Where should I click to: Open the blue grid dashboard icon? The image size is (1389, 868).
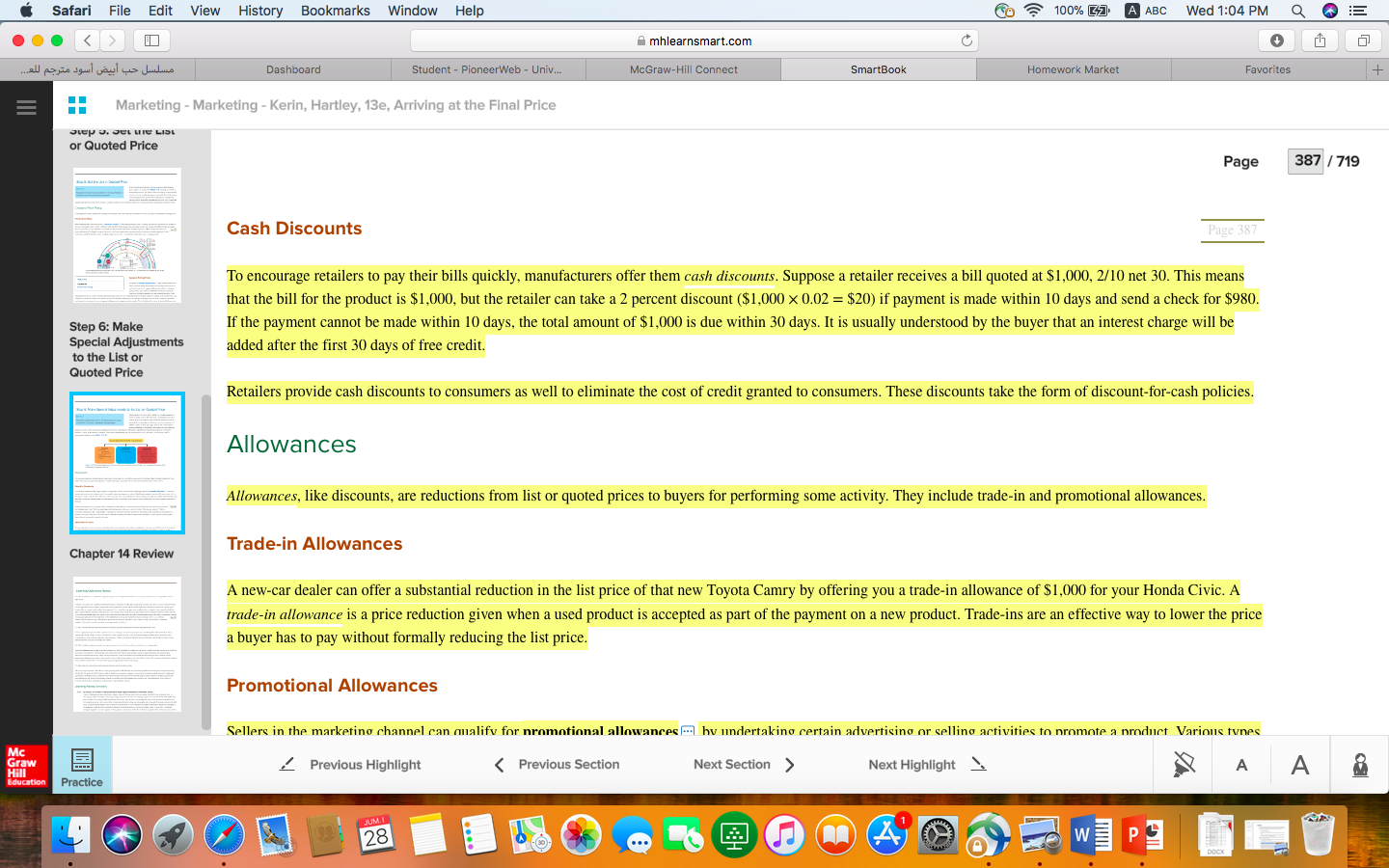[77, 105]
